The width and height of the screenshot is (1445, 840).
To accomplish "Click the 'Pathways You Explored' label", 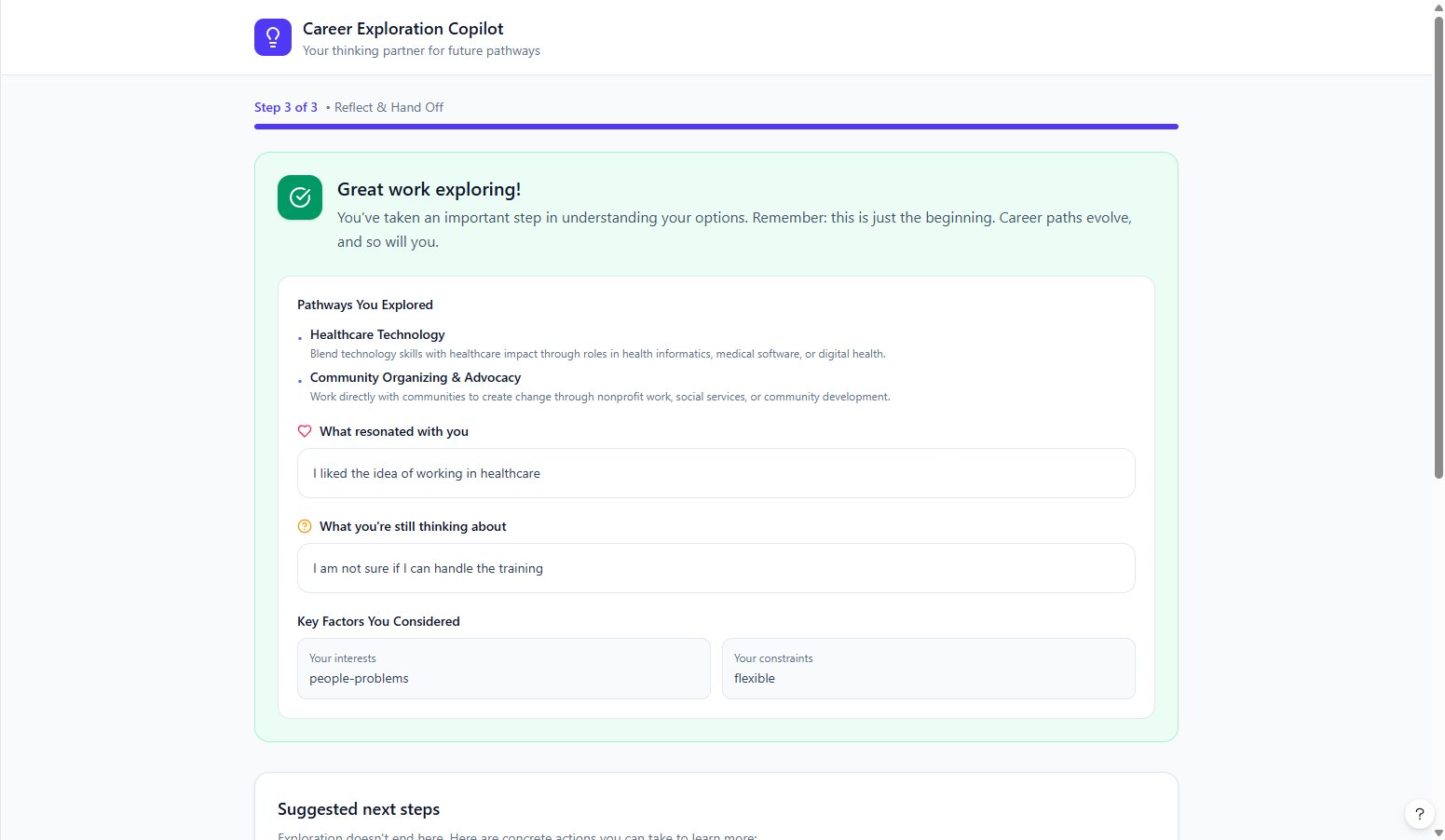I will 365,305.
